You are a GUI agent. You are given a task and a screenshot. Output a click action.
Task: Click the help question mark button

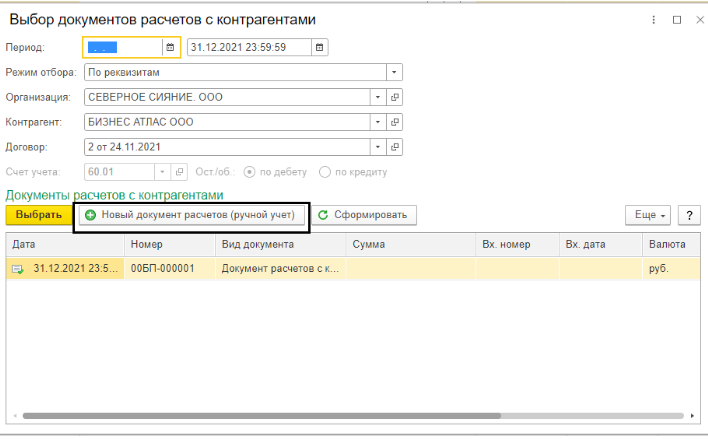click(688, 215)
